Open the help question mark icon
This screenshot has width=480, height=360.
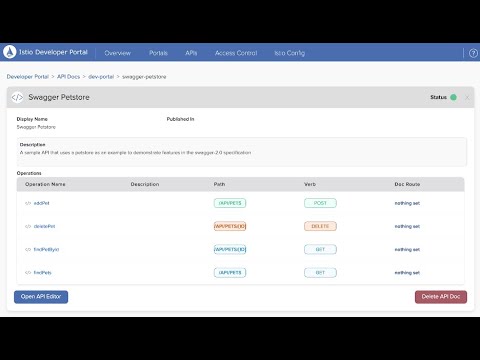coord(473,53)
